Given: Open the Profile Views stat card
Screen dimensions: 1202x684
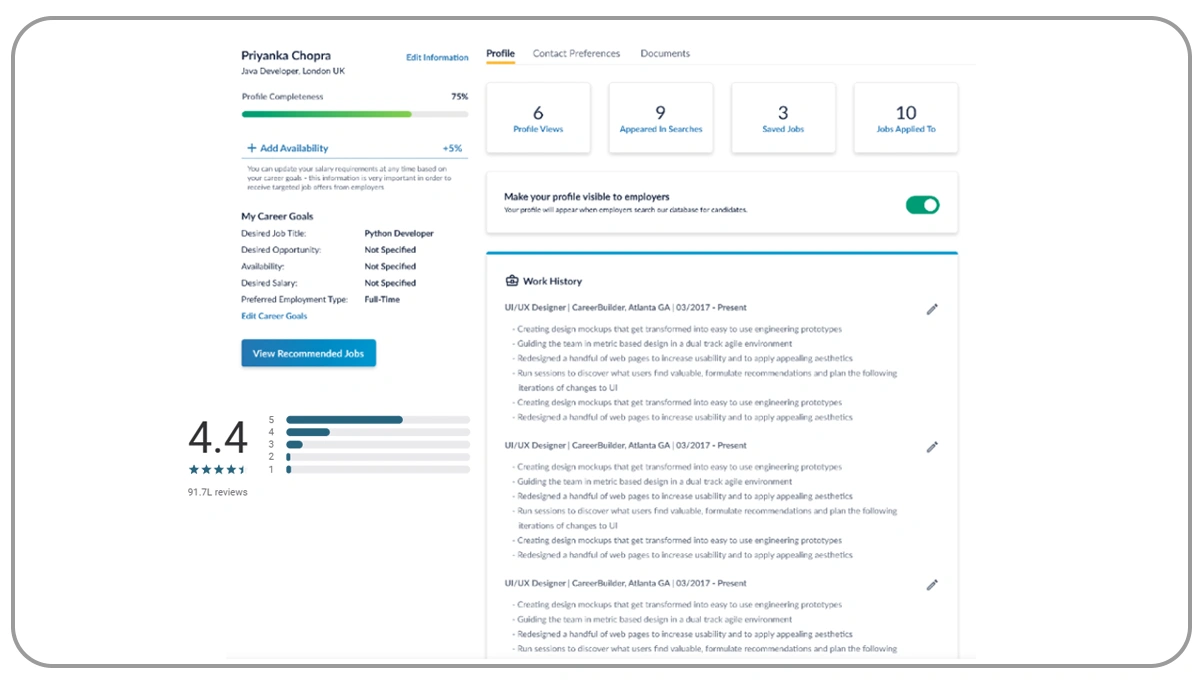Looking at the screenshot, I should 538,118.
